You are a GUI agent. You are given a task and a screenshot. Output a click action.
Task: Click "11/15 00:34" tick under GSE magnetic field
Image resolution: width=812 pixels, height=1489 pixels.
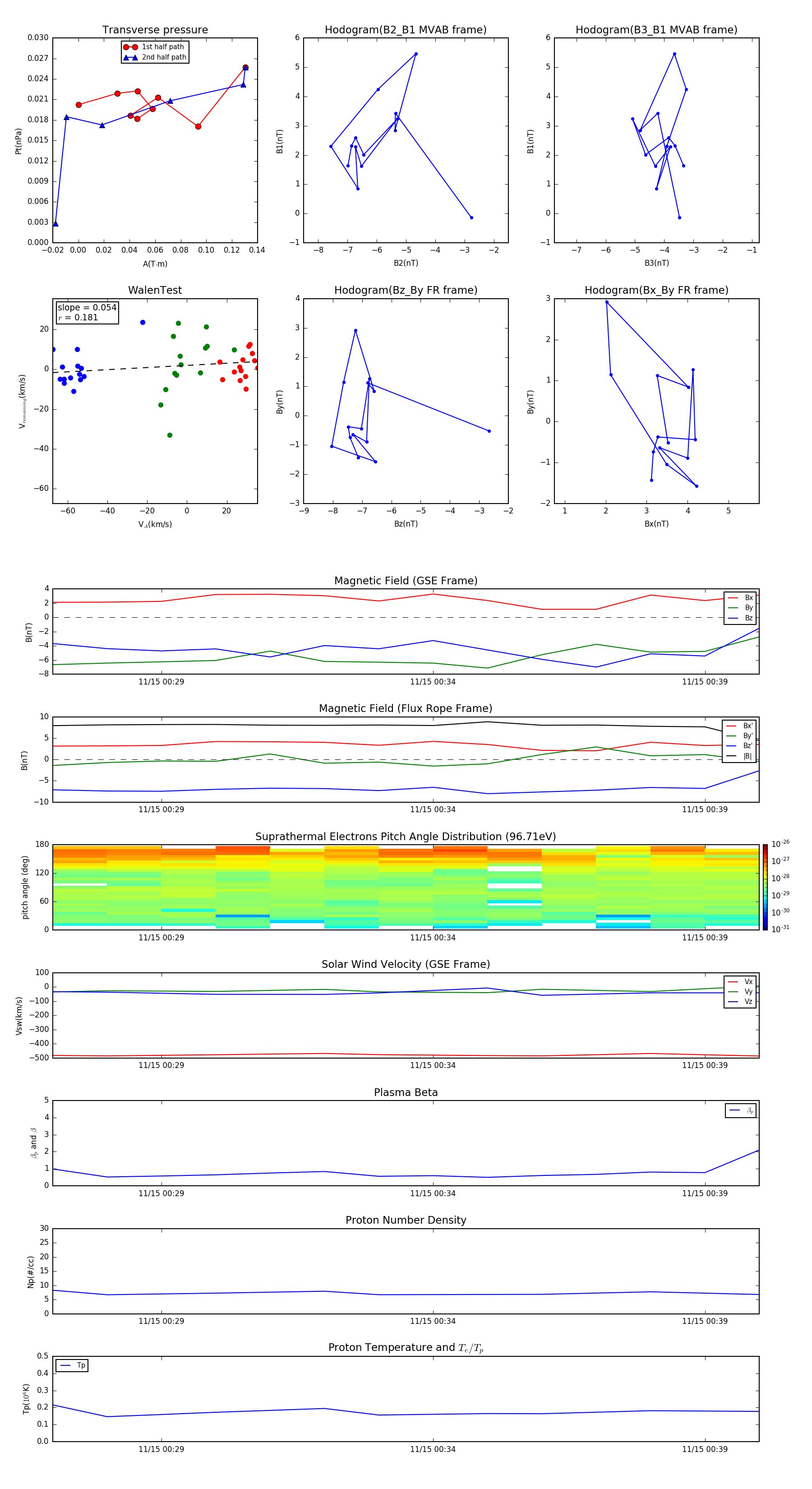click(433, 682)
